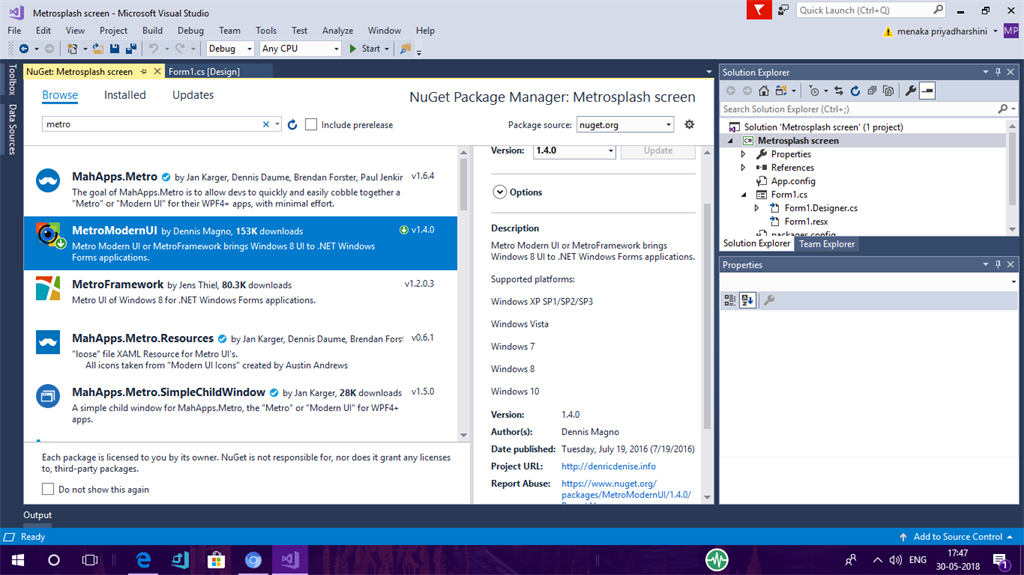Expand the Properties node in tree

click(x=743, y=154)
